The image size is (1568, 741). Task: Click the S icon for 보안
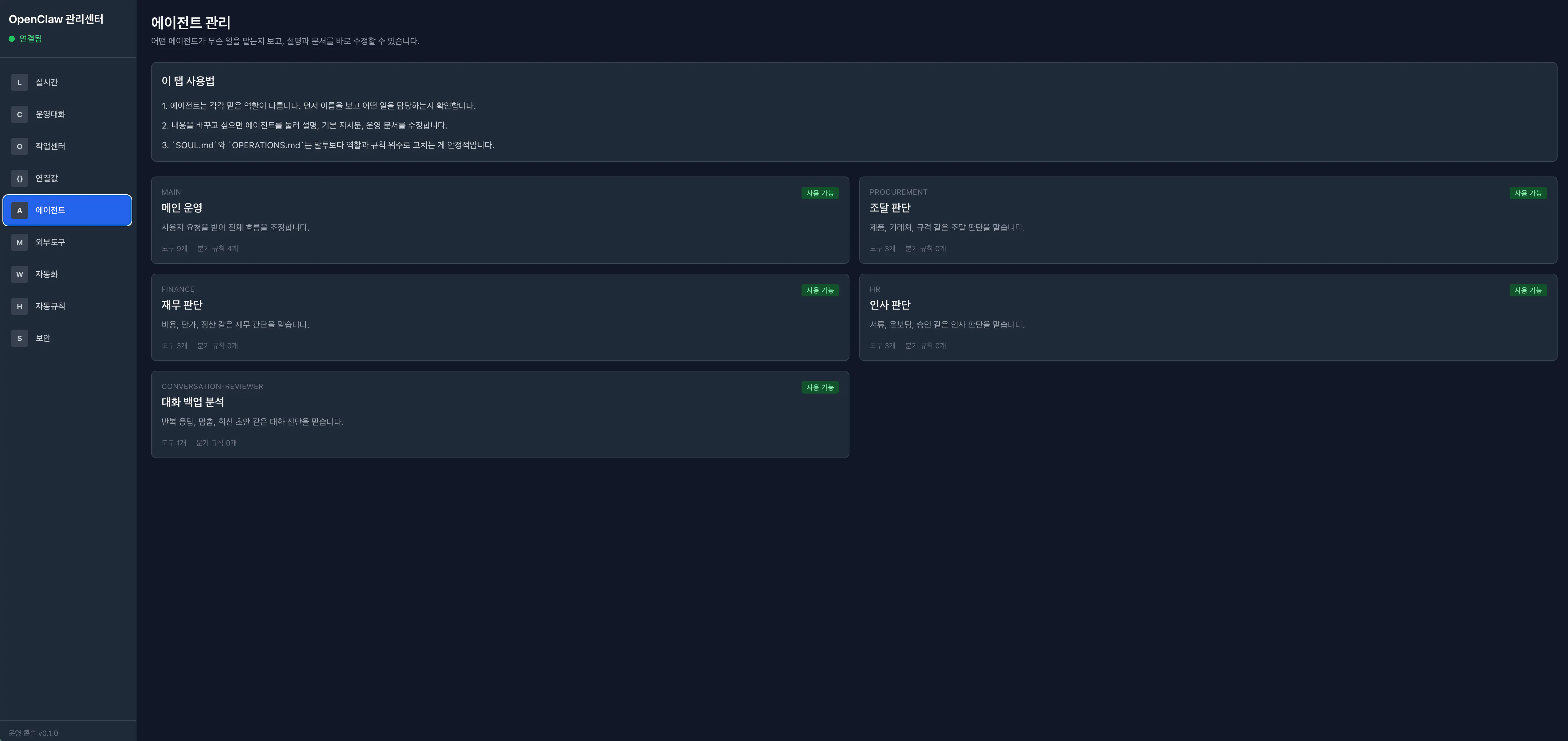[19, 338]
